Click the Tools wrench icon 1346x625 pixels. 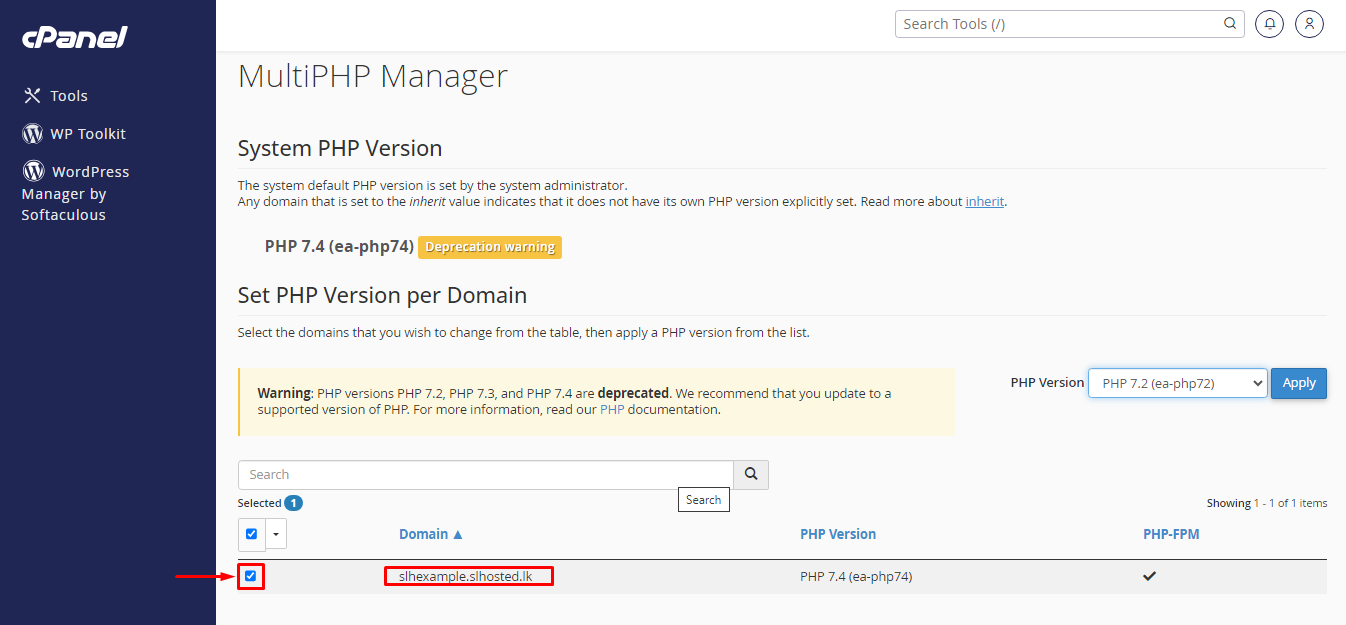(32, 96)
